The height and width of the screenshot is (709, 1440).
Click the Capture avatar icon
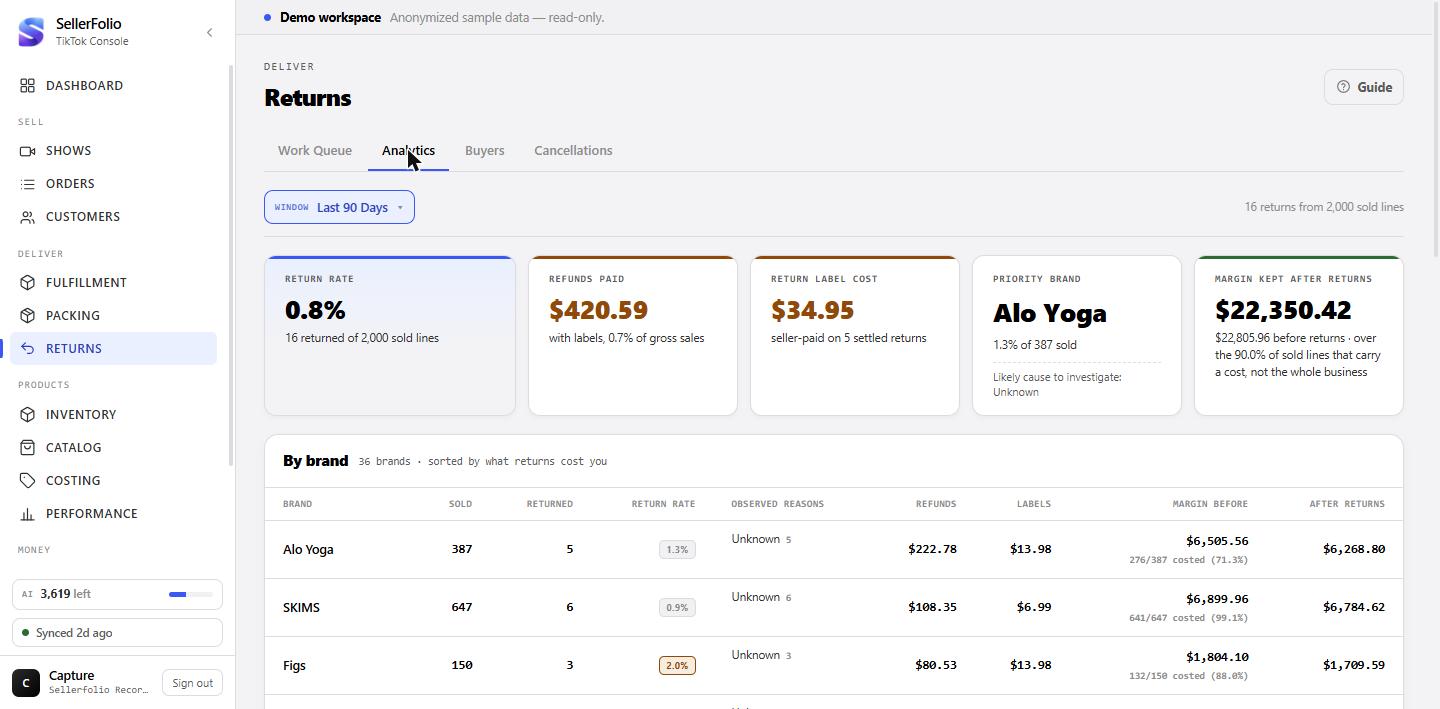click(26, 683)
